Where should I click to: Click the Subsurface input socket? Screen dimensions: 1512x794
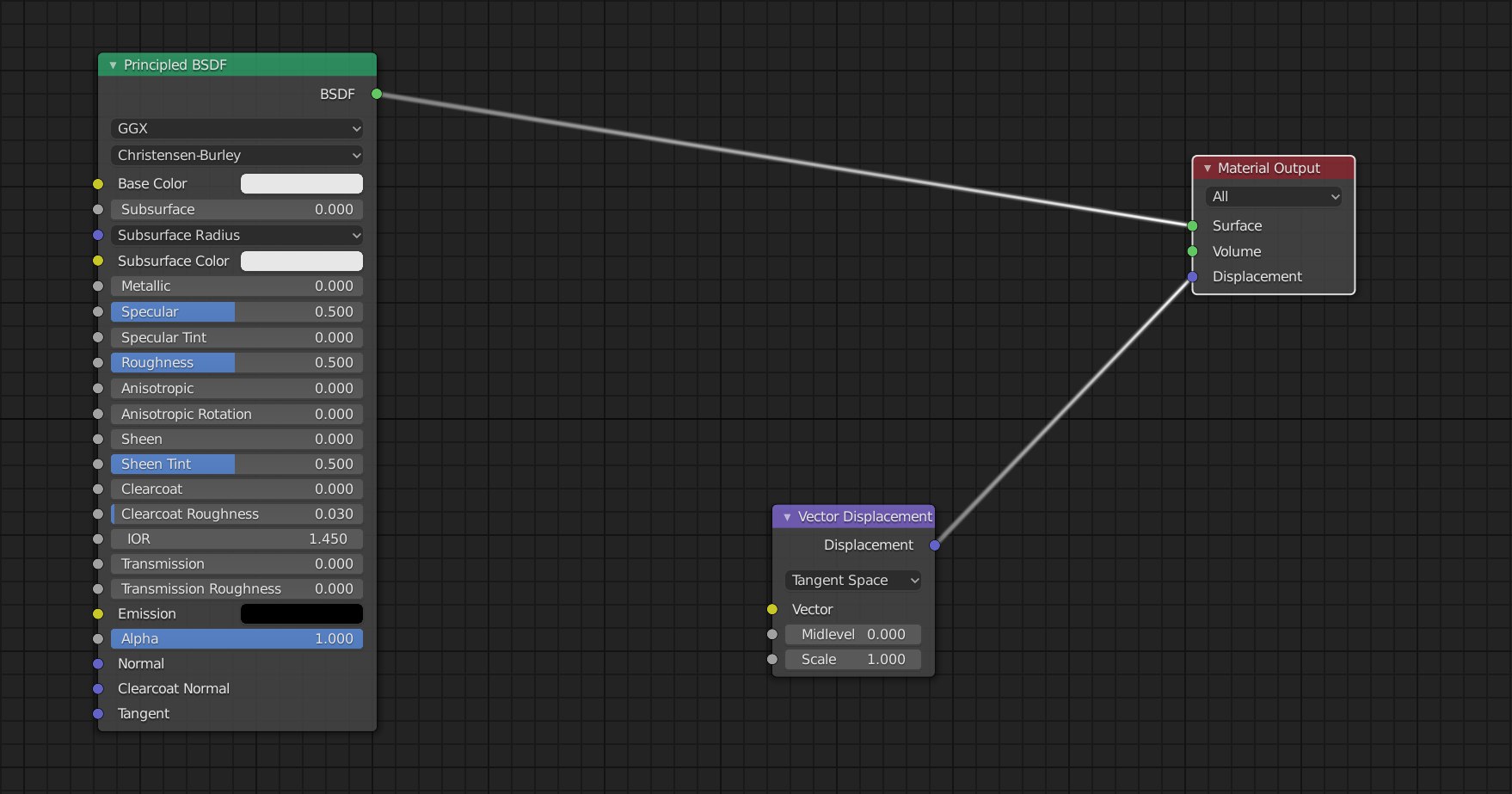98,209
